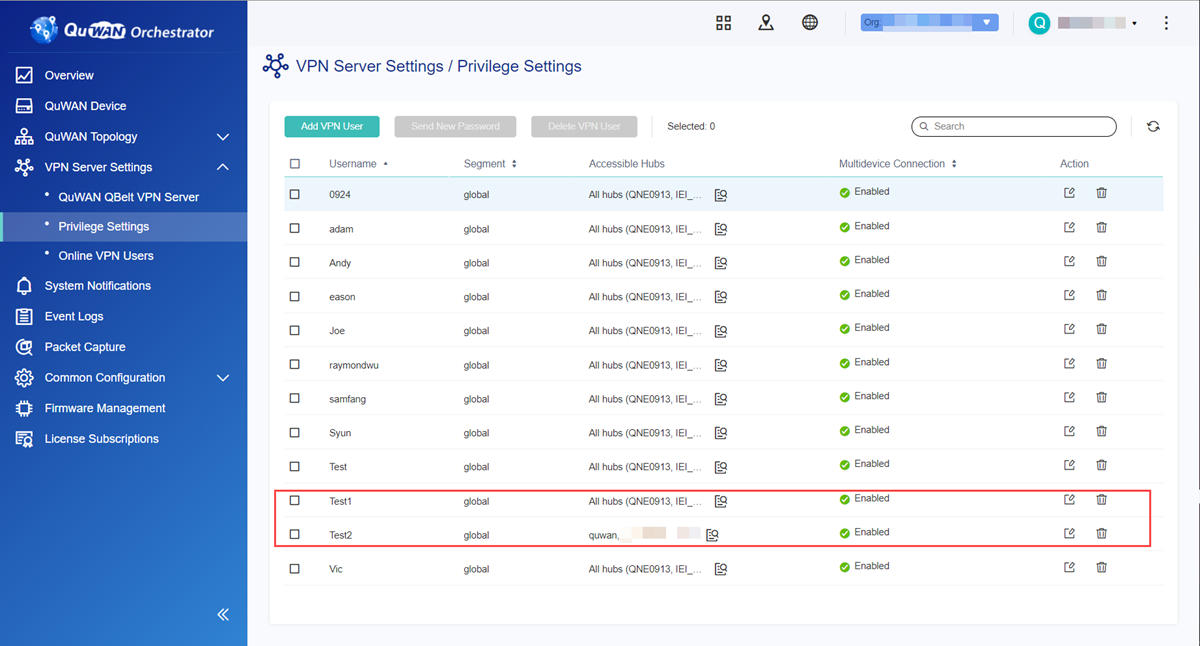Click the Send New Password button
The height and width of the screenshot is (646, 1200).
pos(455,127)
